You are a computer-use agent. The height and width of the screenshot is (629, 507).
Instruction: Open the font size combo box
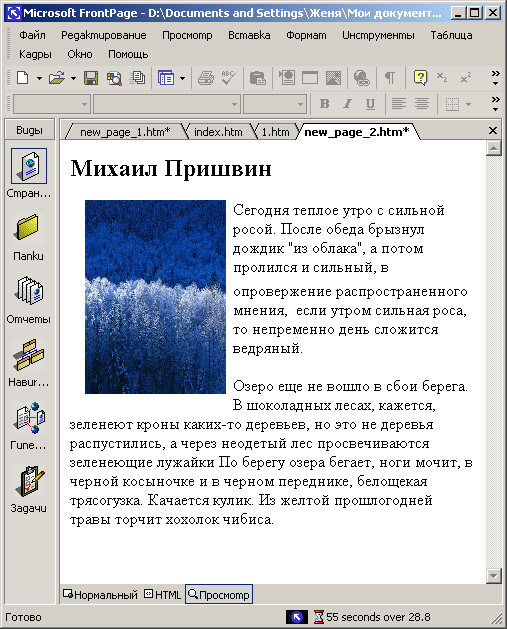(x=275, y=104)
